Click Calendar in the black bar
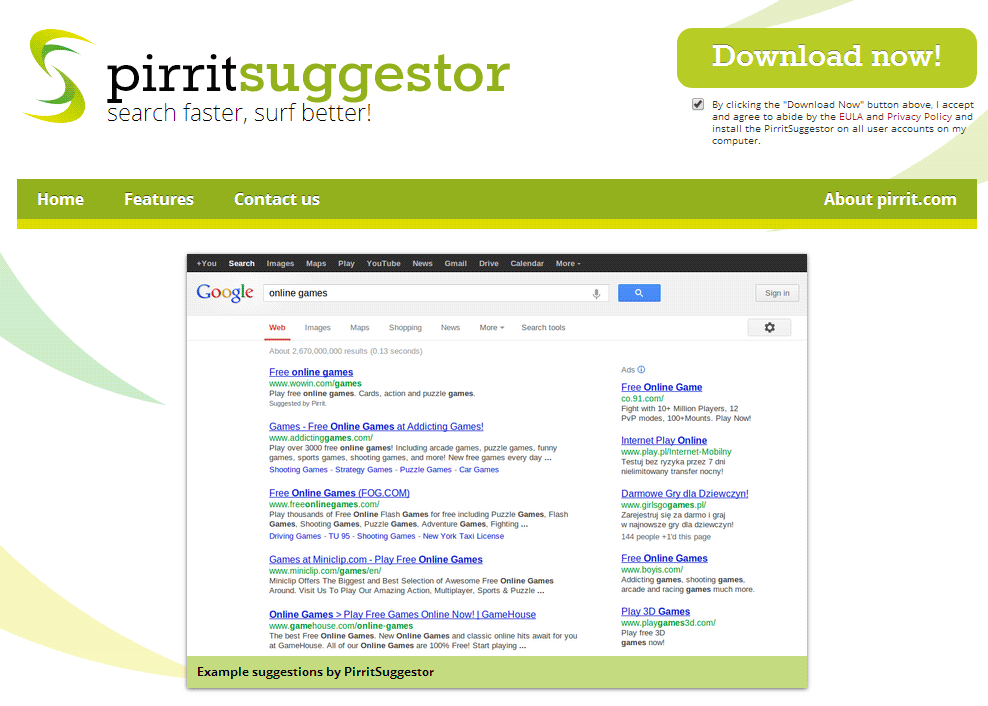The width and height of the screenshot is (988, 706). [527, 263]
